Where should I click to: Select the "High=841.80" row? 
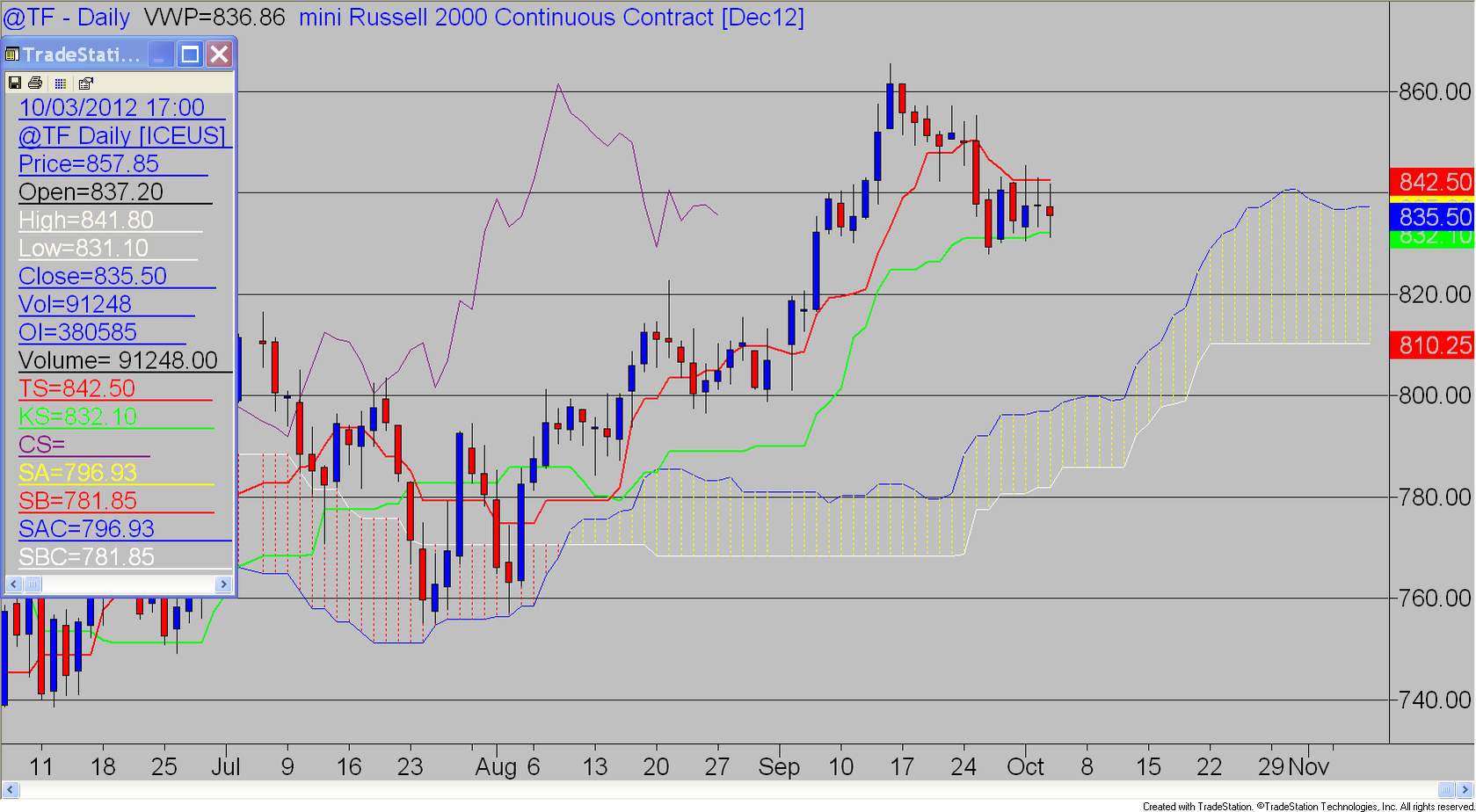[110, 220]
